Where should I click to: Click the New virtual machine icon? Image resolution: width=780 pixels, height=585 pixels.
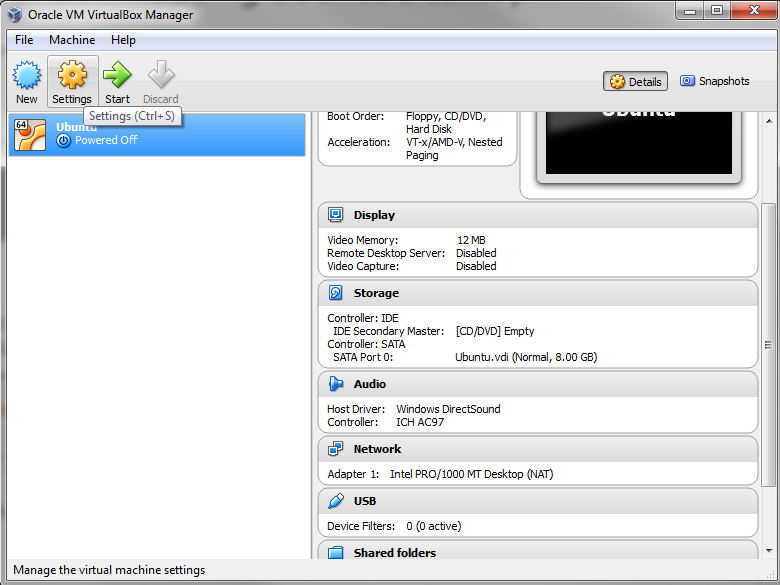(x=27, y=75)
